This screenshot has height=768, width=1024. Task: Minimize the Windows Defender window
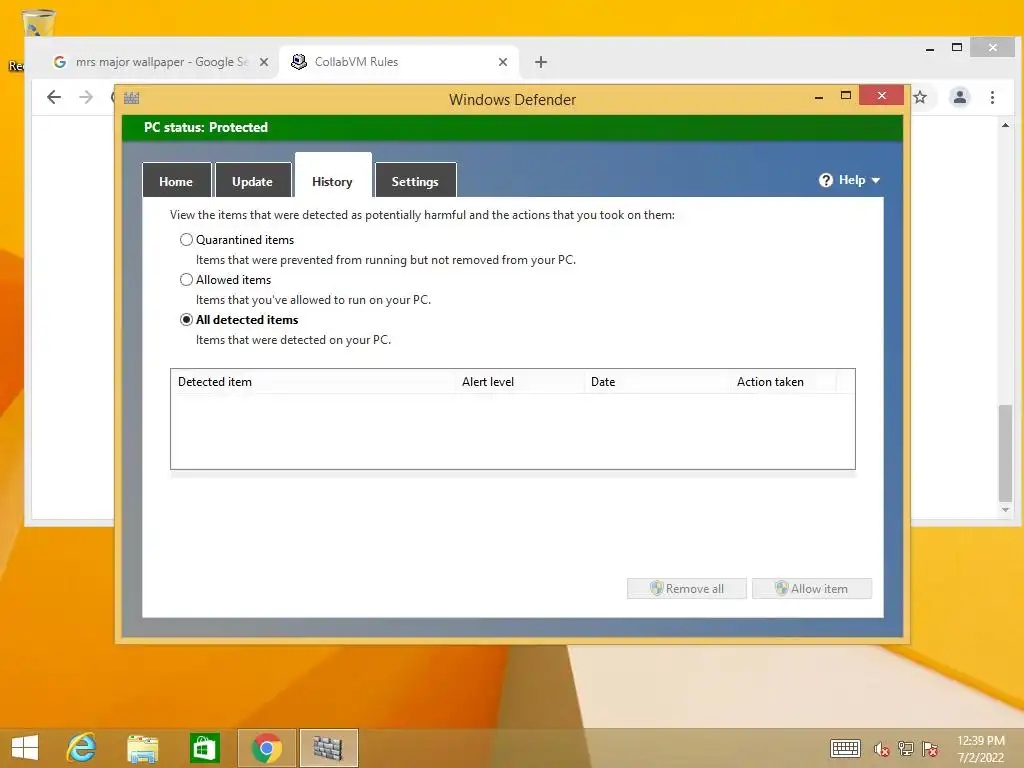819,97
